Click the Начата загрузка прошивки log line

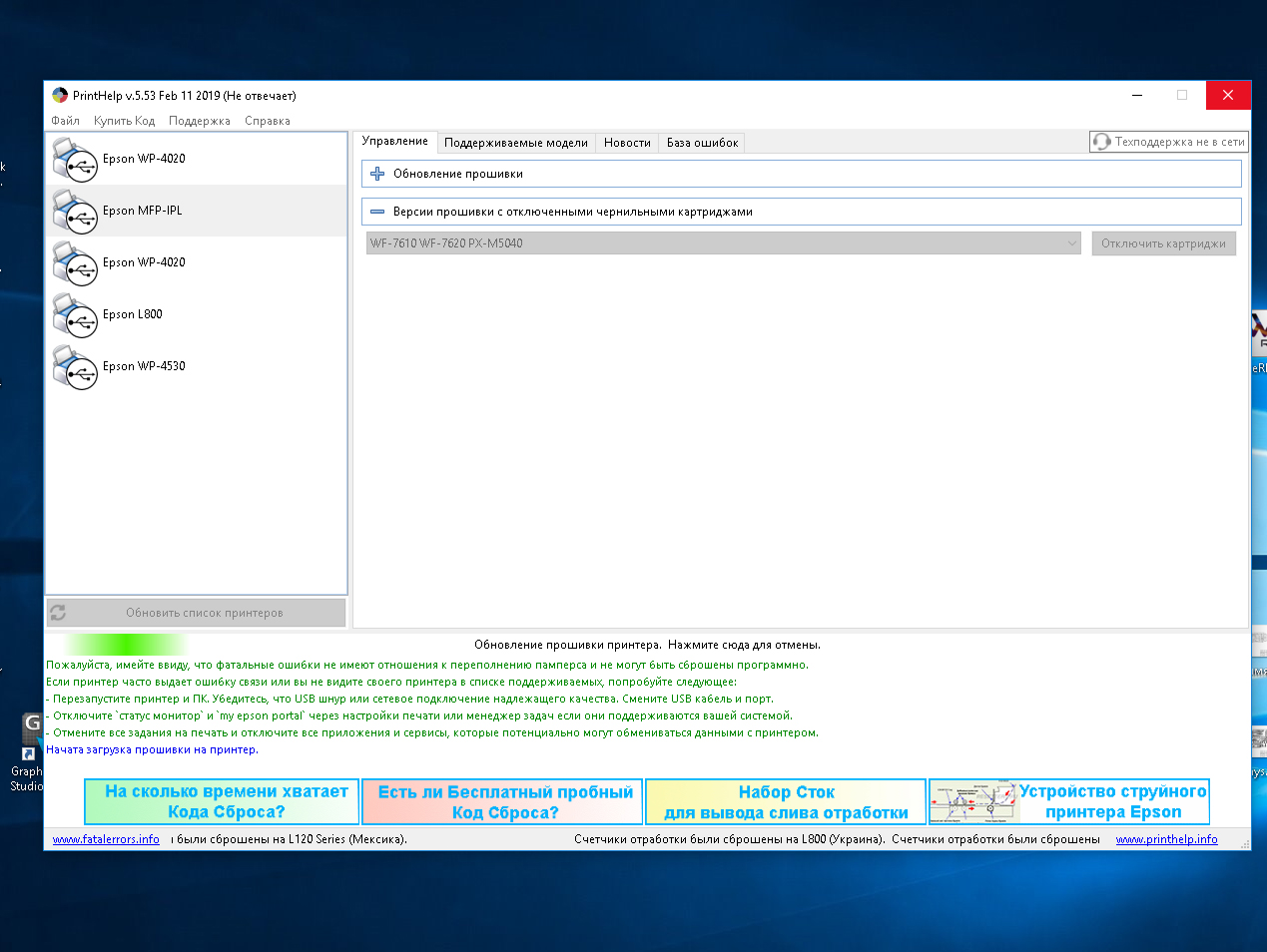tap(152, 749)
